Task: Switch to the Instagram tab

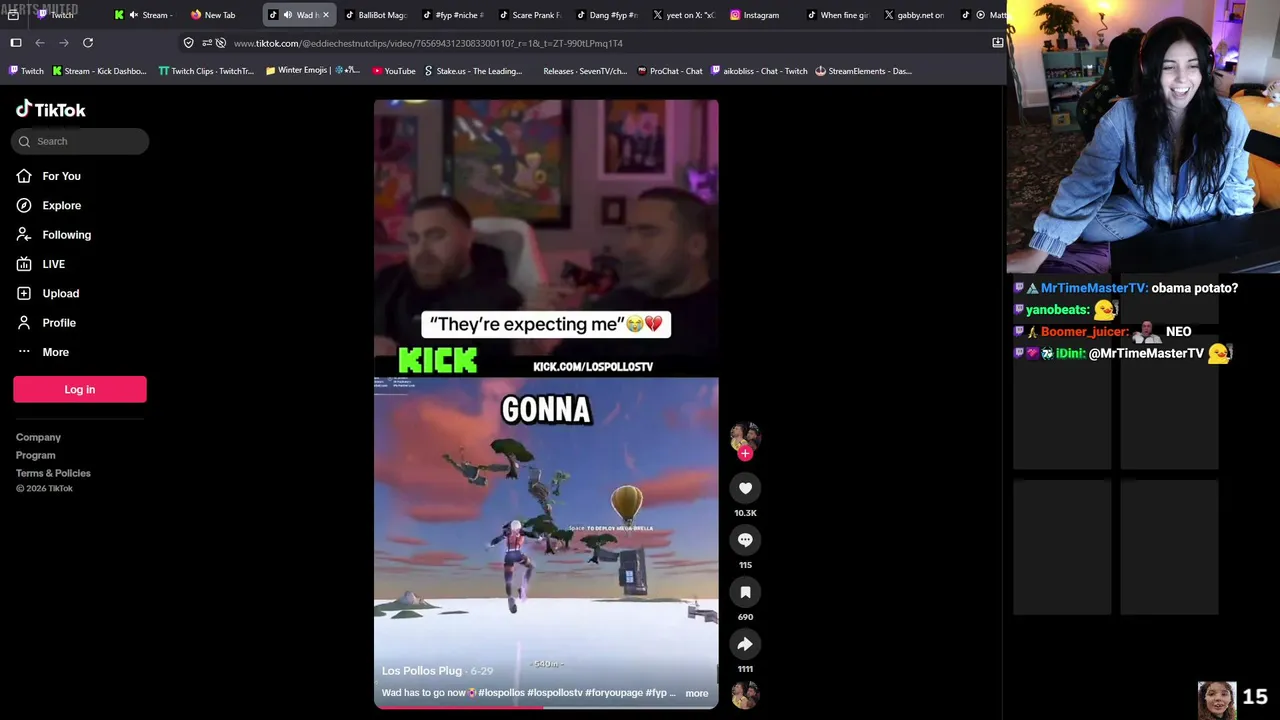Action: pos(762,15)
